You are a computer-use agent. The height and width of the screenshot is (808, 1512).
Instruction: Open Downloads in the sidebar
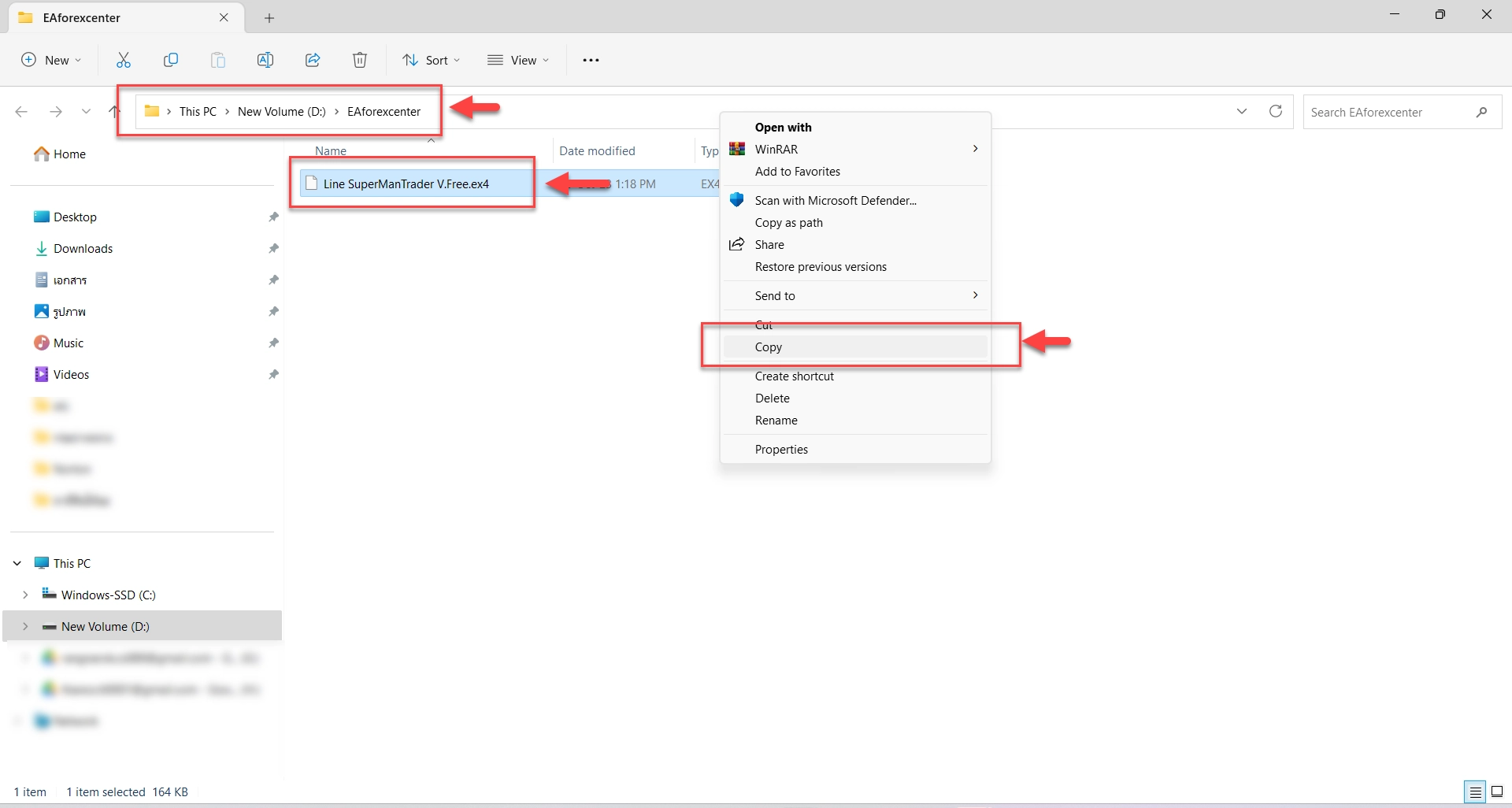(83, 249)
